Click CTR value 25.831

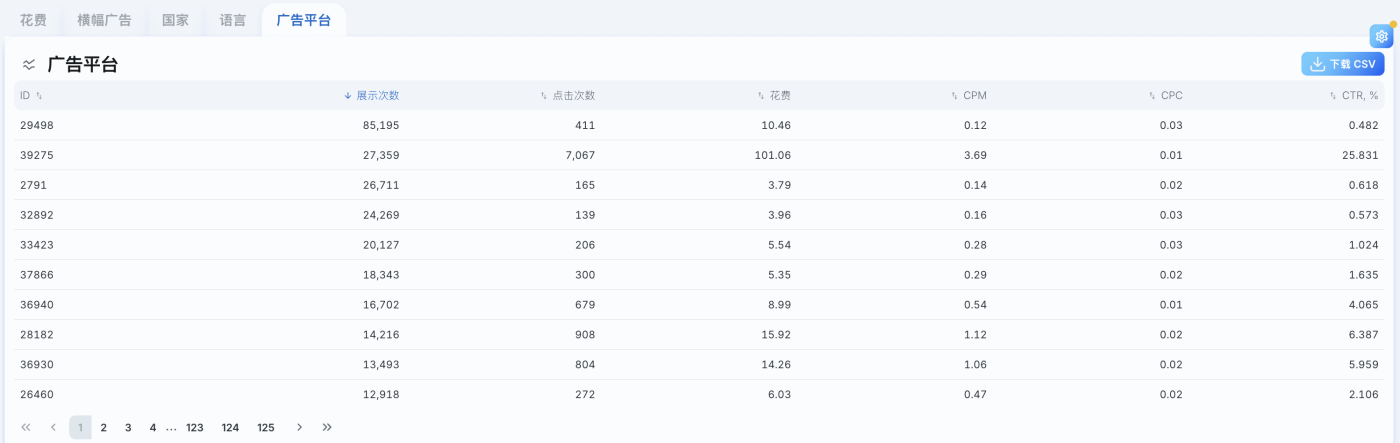point(1362,155)
